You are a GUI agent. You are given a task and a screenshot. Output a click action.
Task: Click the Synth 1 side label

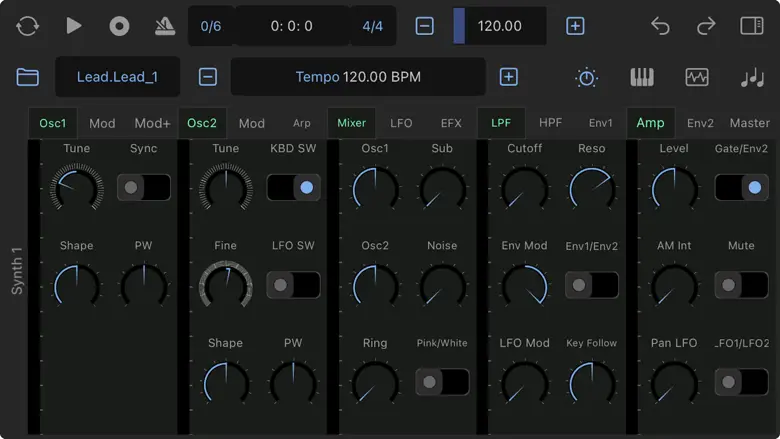pos(17,271)
